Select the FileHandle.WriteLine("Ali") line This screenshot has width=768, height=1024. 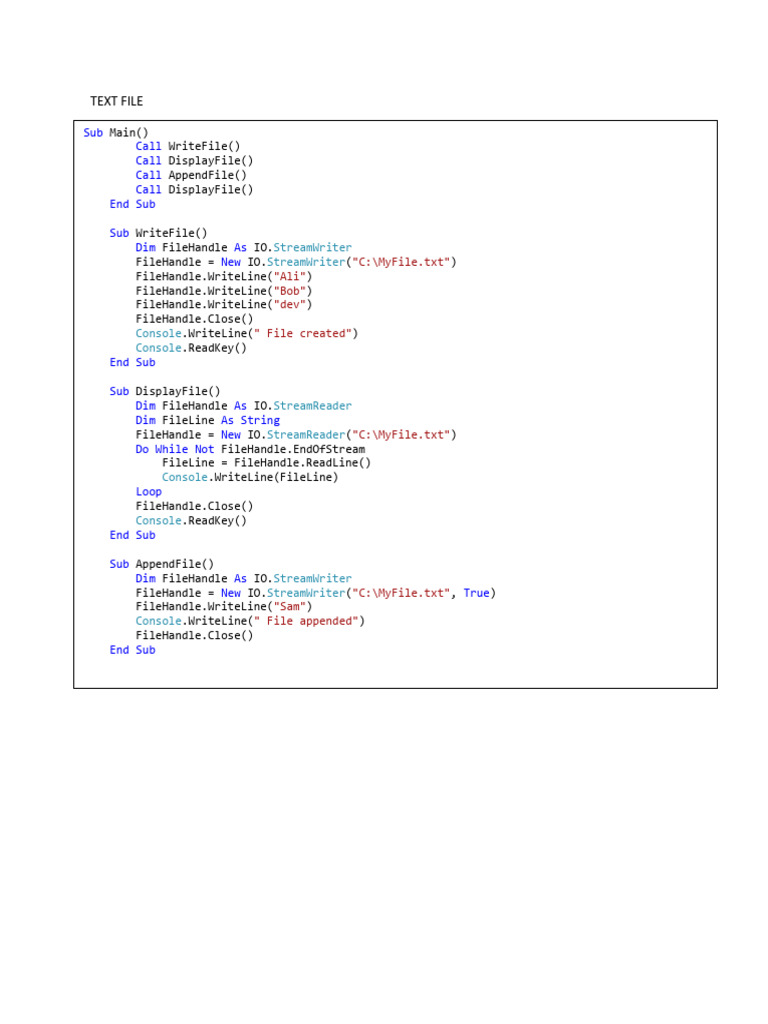pyautogui.click(x=223, y=276)
